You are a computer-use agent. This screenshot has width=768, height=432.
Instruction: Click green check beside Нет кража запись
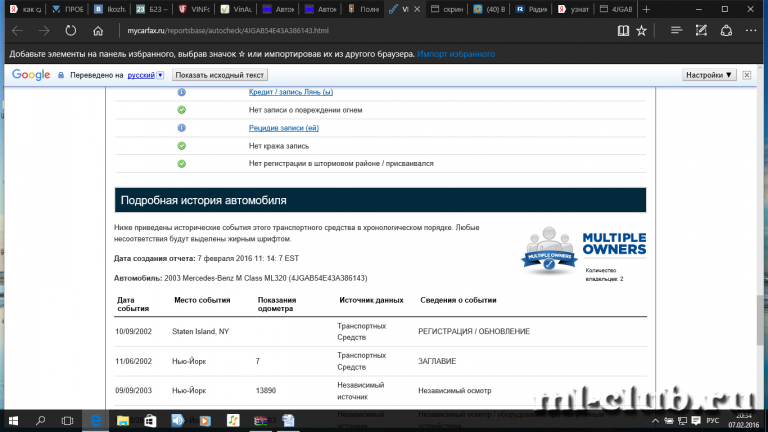click(181, 146)
